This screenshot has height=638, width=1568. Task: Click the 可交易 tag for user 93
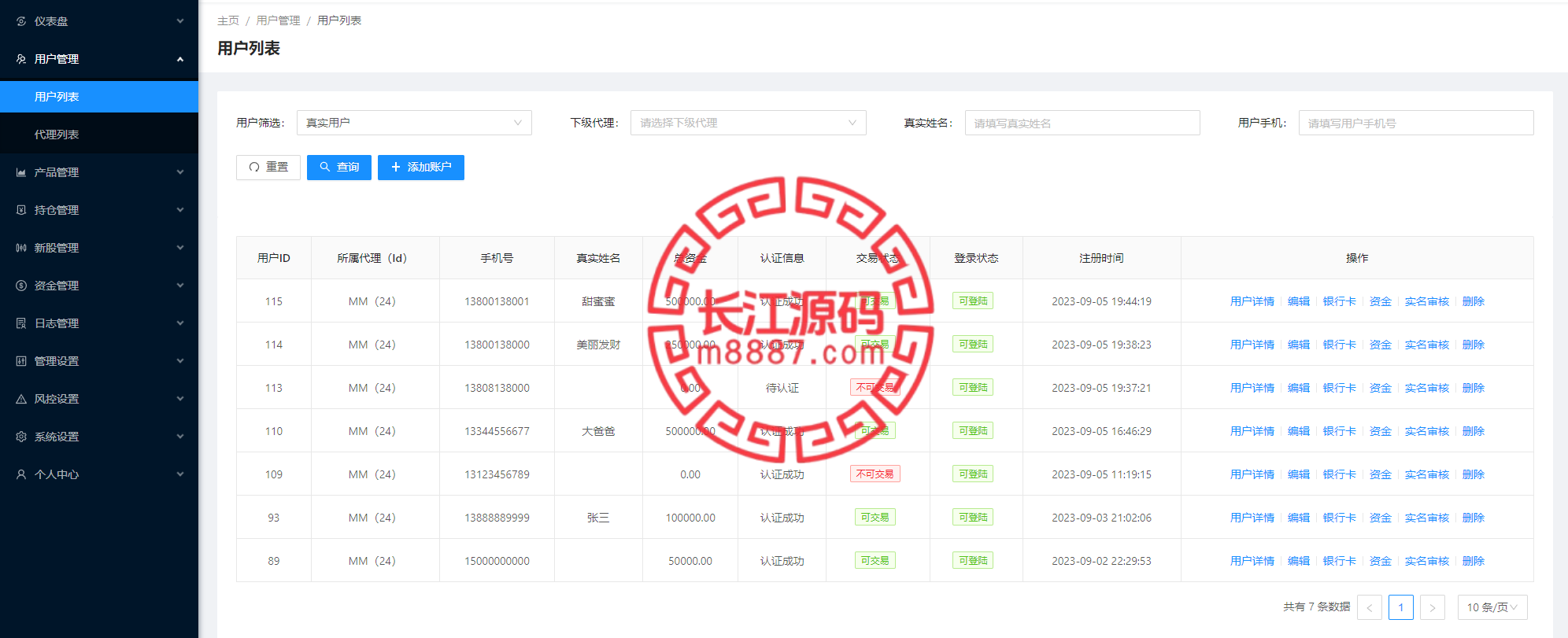click(875, 518)
